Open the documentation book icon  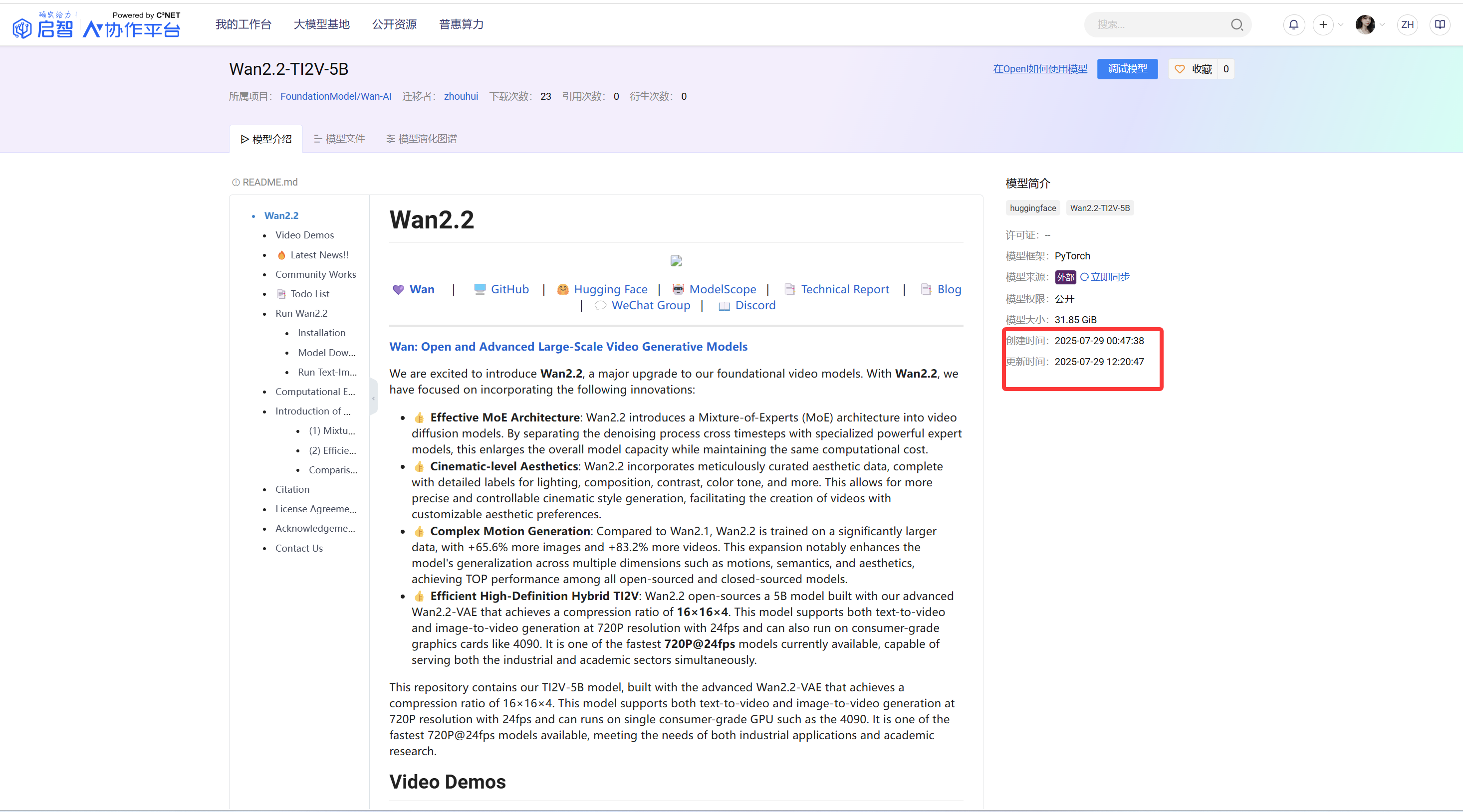(1440, 24)
